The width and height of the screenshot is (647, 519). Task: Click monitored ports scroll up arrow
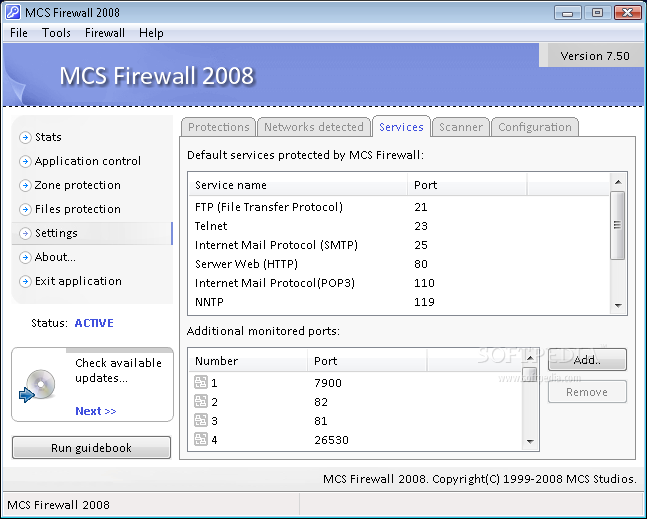pyautogui.click(x=530, y=358)
